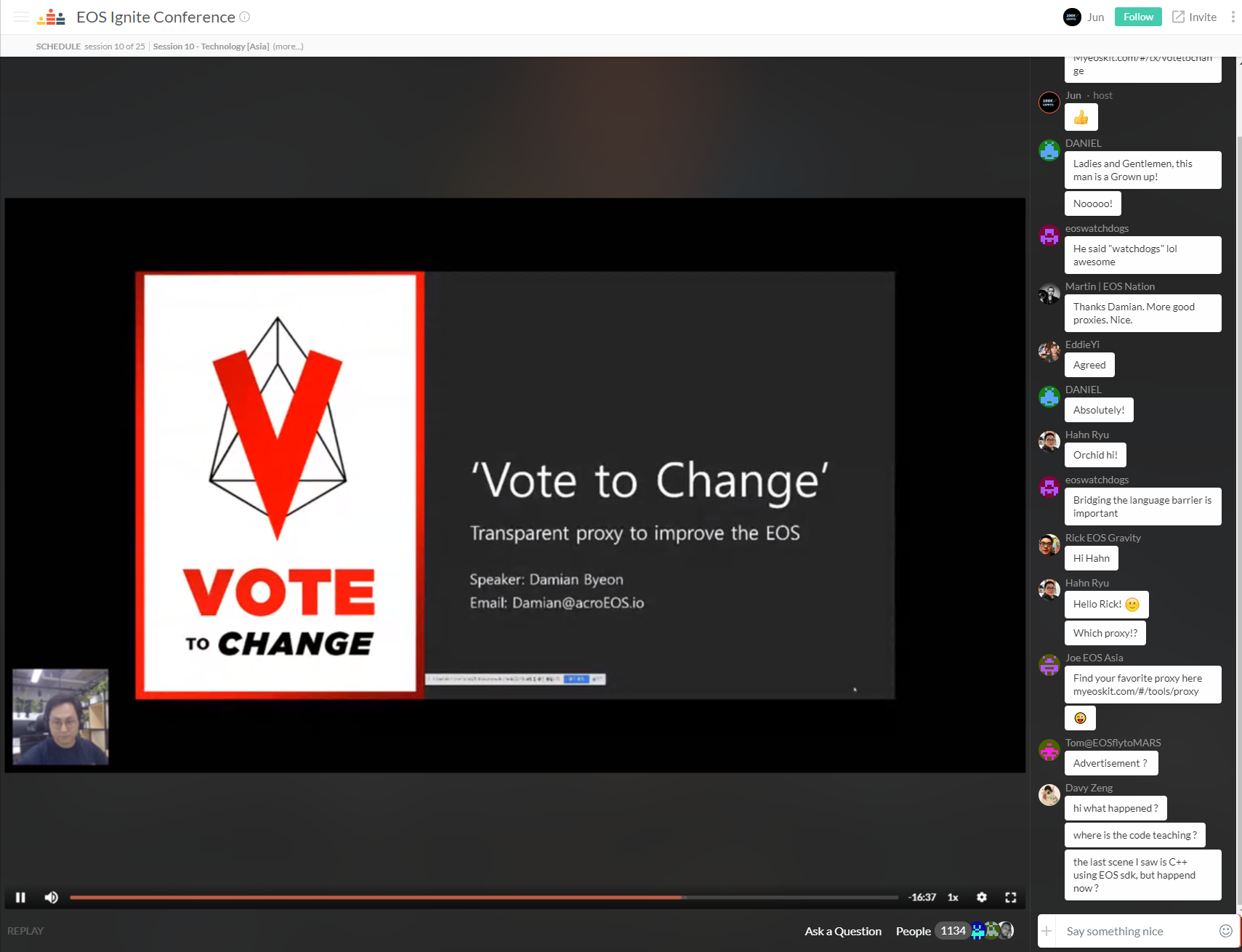Change playback speed at 1x

tap(953, 897)
